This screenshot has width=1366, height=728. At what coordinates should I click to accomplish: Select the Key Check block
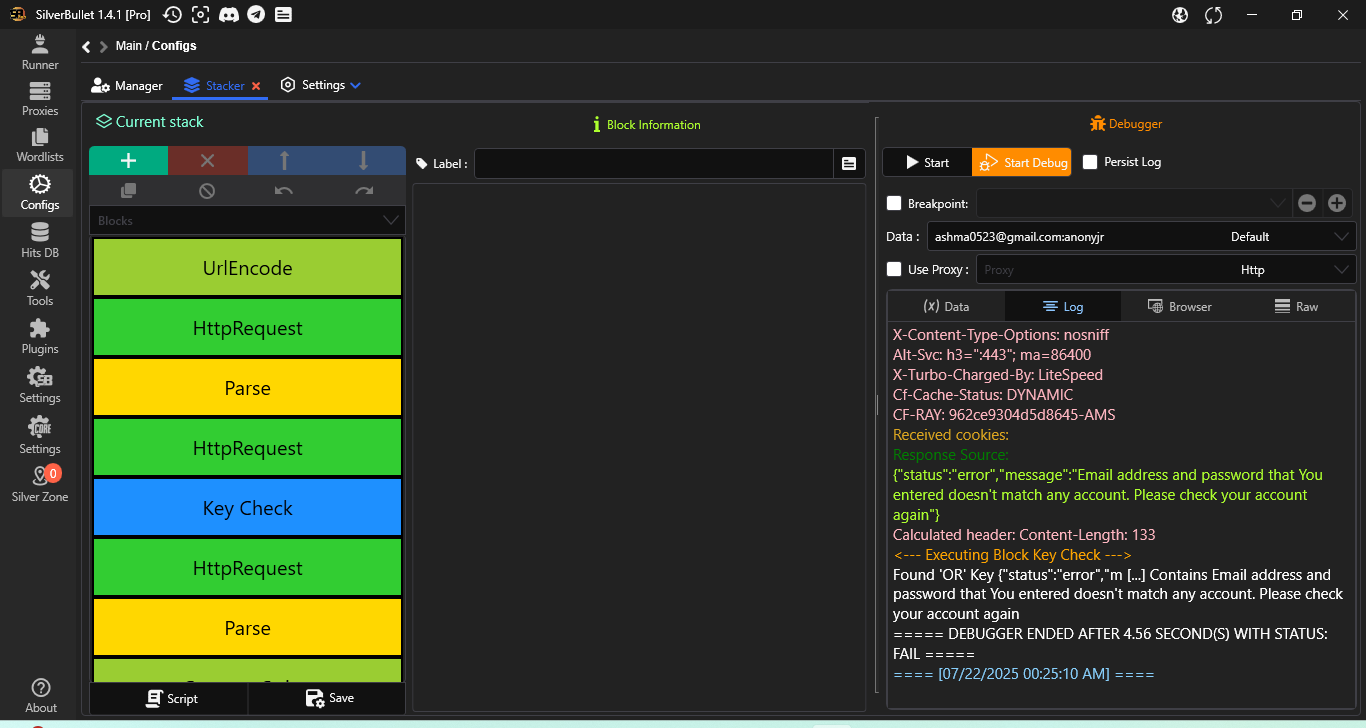(x=247, y=508)
